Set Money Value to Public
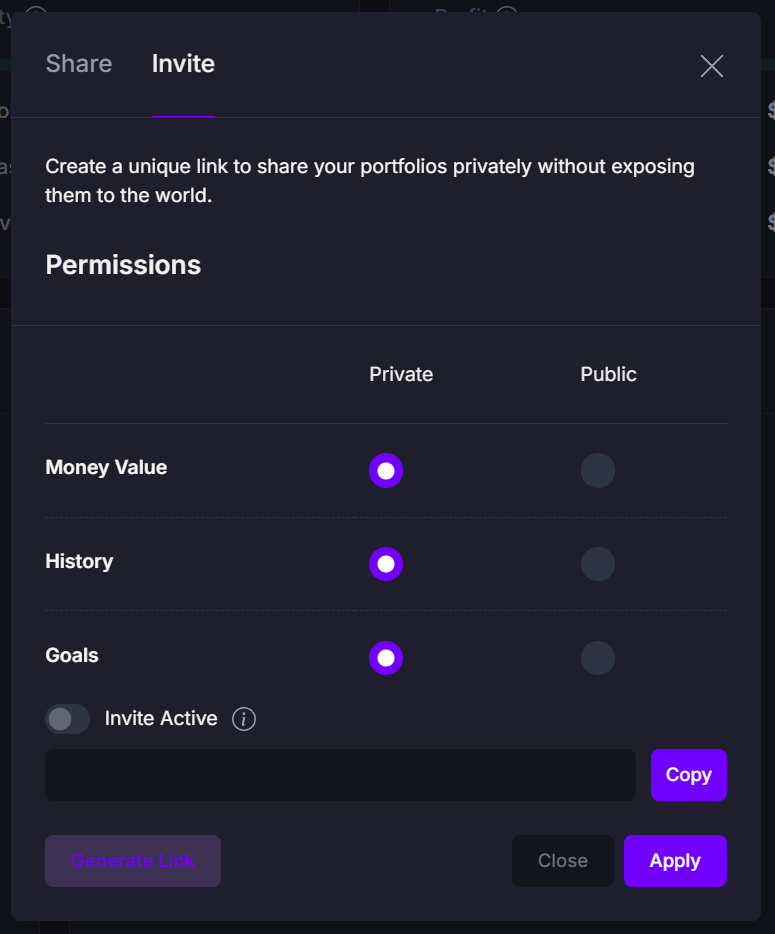Screen dimensions: 775x934 pos(597,471)
